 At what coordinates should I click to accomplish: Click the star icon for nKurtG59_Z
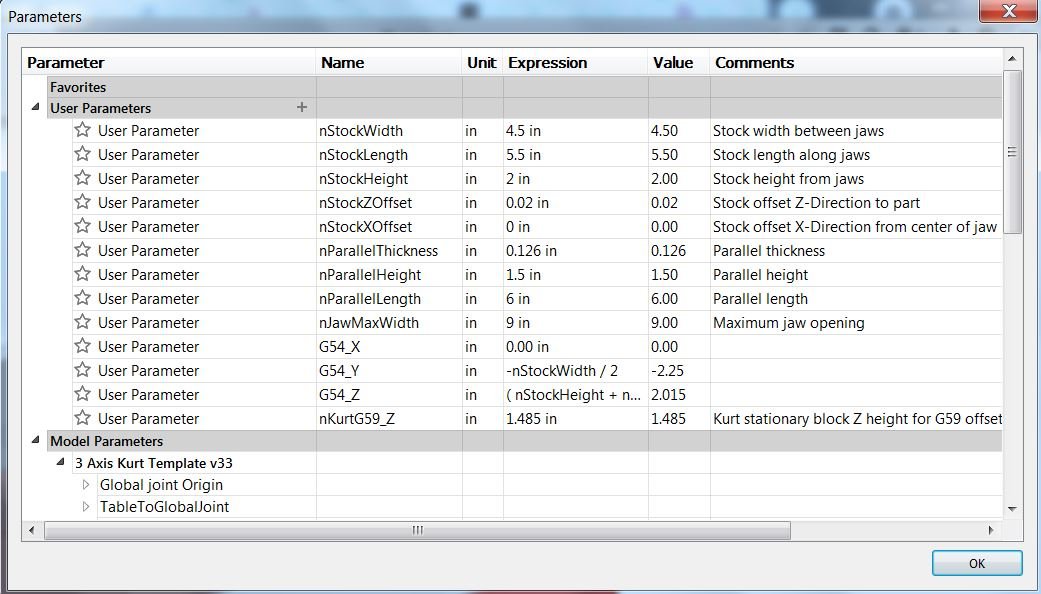click(82, 417)
